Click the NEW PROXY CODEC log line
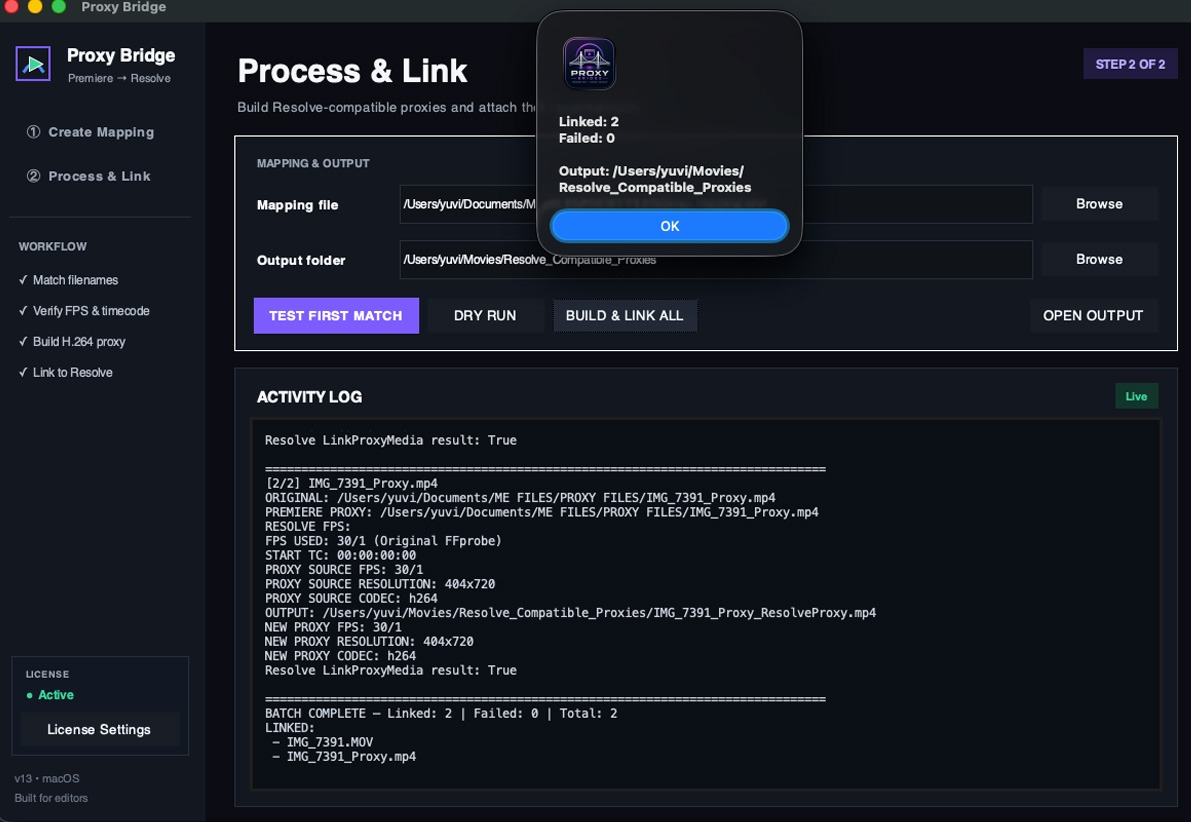The image size is (1191, 822). [x=340, y=656]
